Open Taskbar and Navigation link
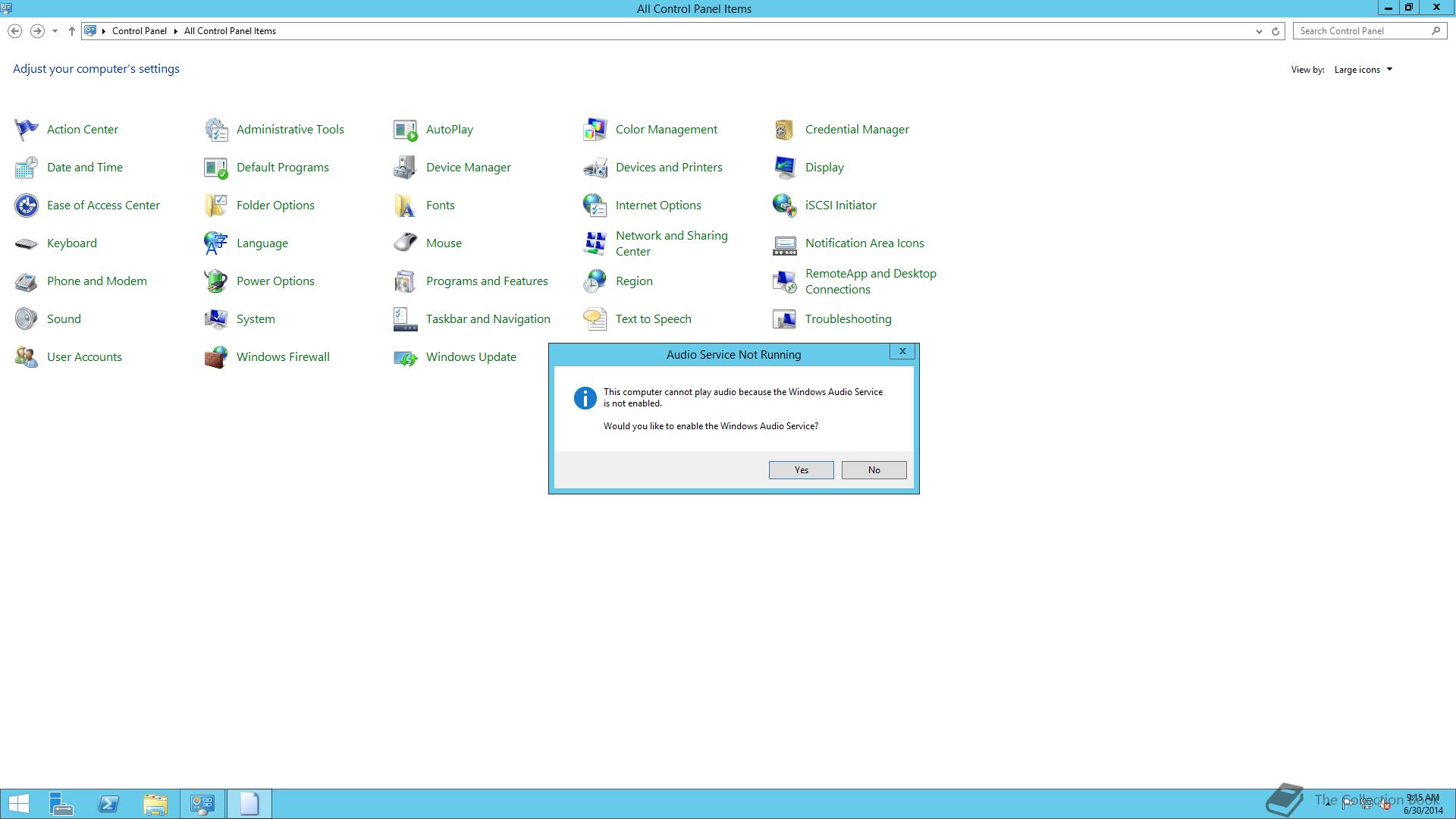Image resolution: width=1456 pixels, height=819 pixels. [488, 319]
